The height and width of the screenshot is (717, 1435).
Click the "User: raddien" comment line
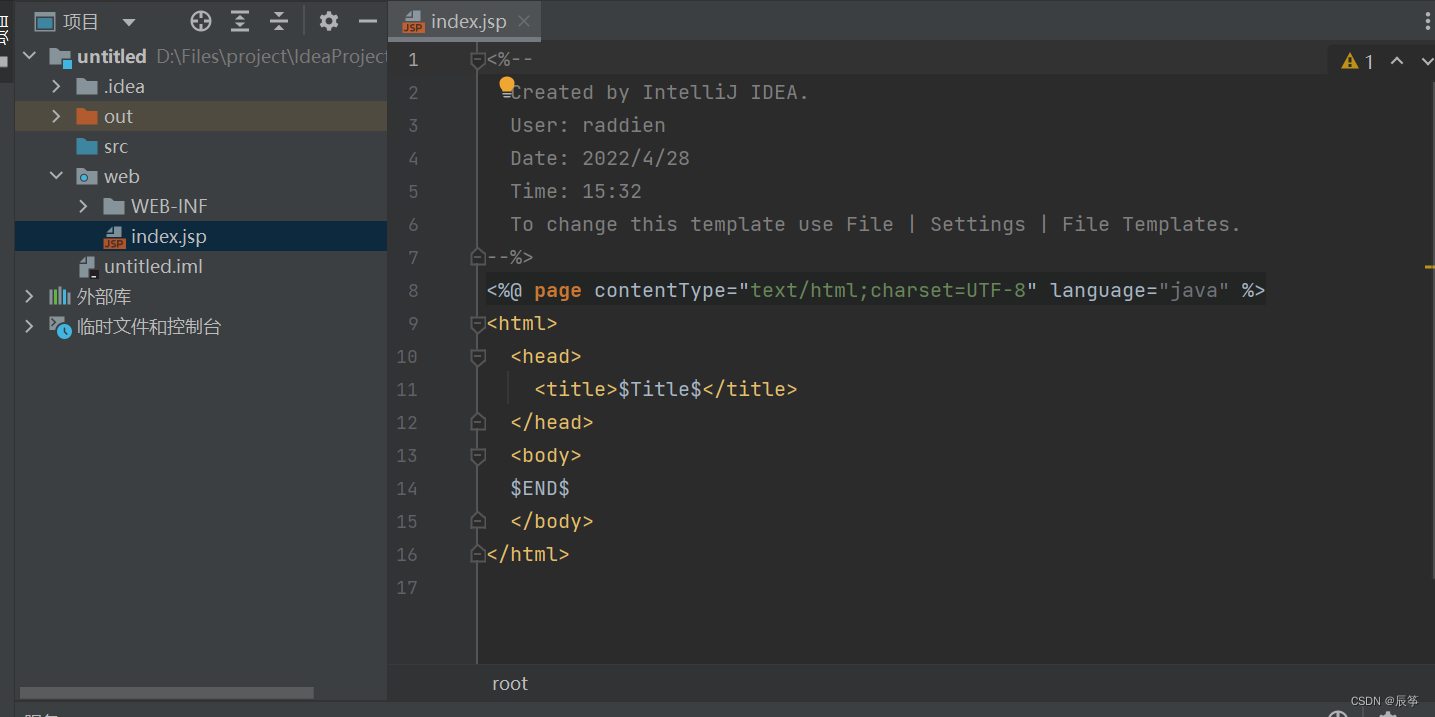click(588, 126)
